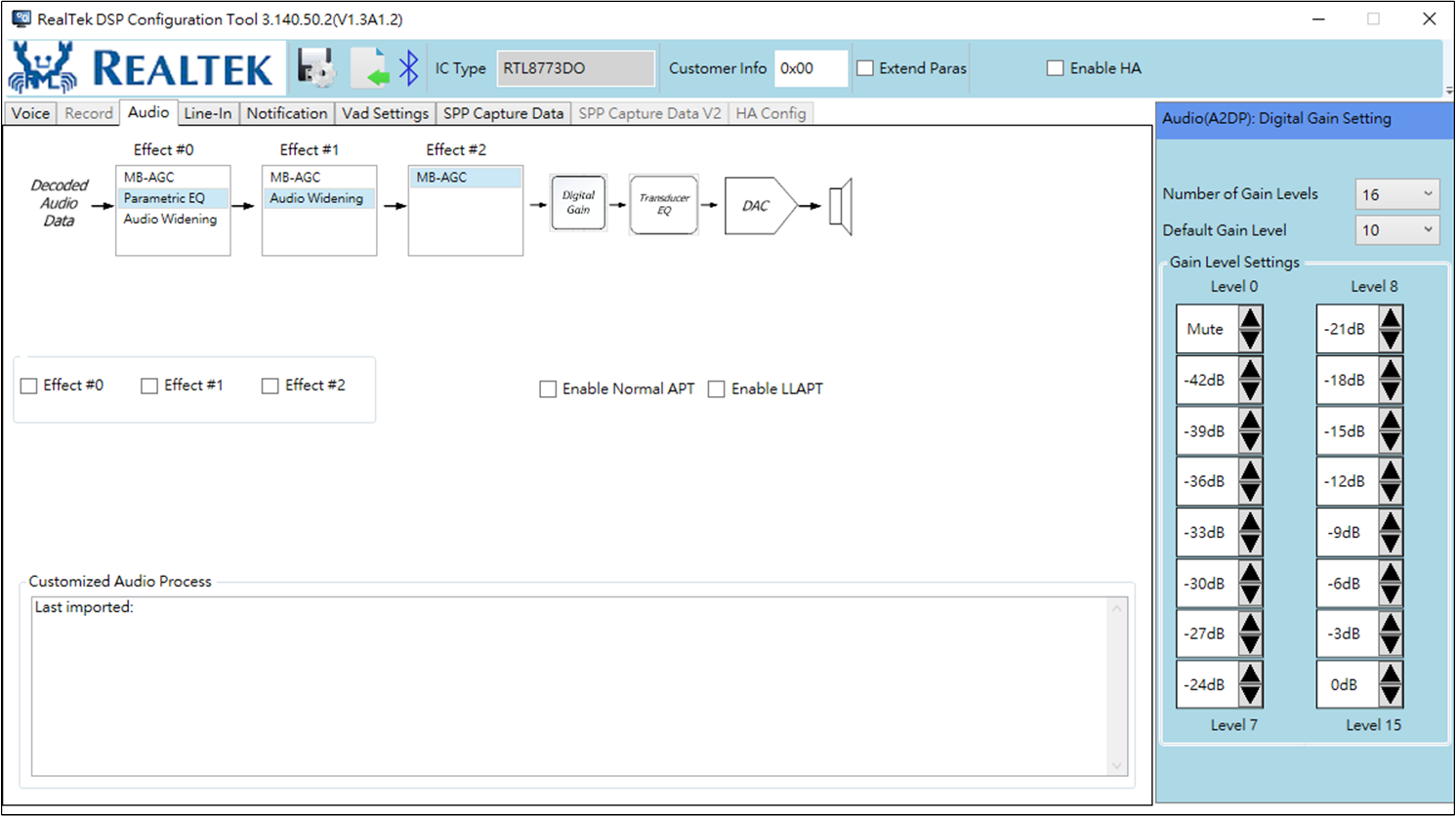Raise the -15dB gain level
1456x816 pixels.
click(1391, 419)
